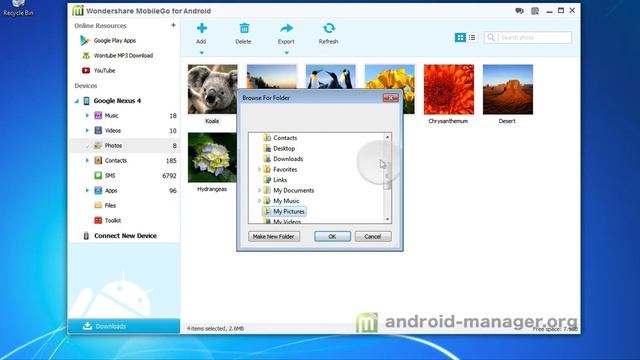Select the Chrysanthemum photo thumbnail
The image size is (640, 360).
[449, 89]
